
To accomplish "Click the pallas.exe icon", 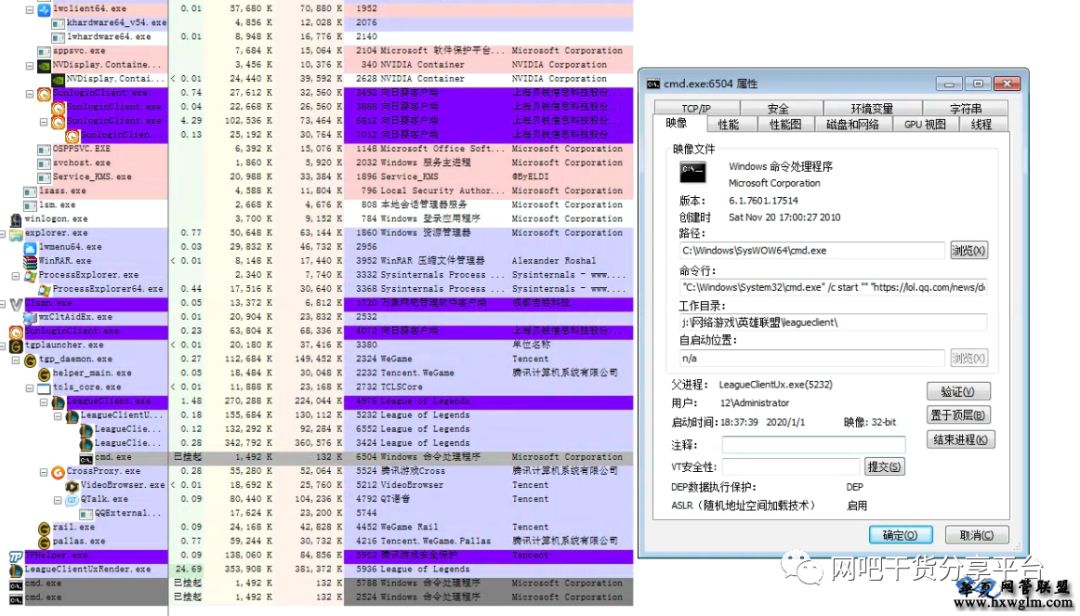I will coord(44,542).
